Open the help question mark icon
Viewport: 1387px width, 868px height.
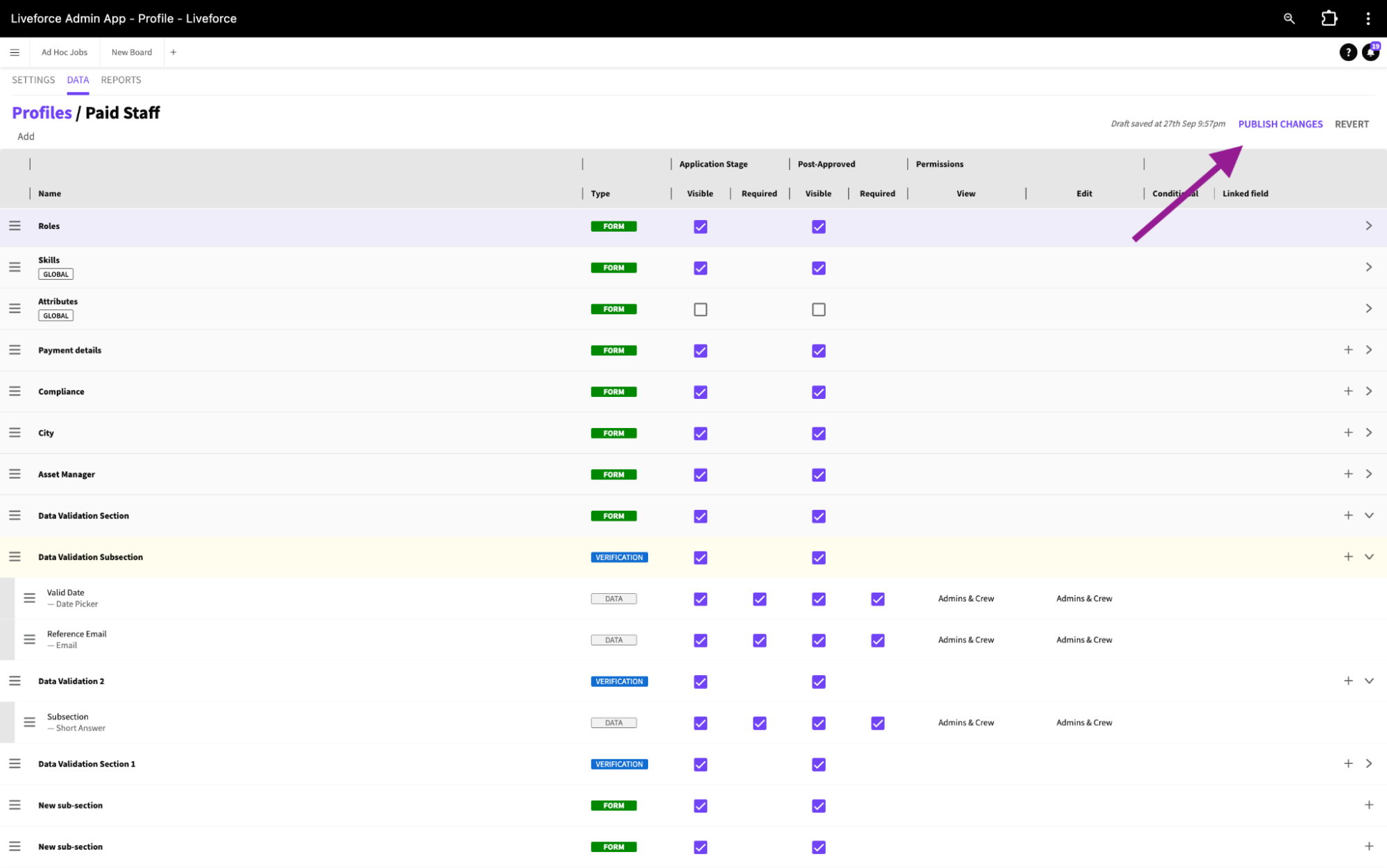[1347, 52]
